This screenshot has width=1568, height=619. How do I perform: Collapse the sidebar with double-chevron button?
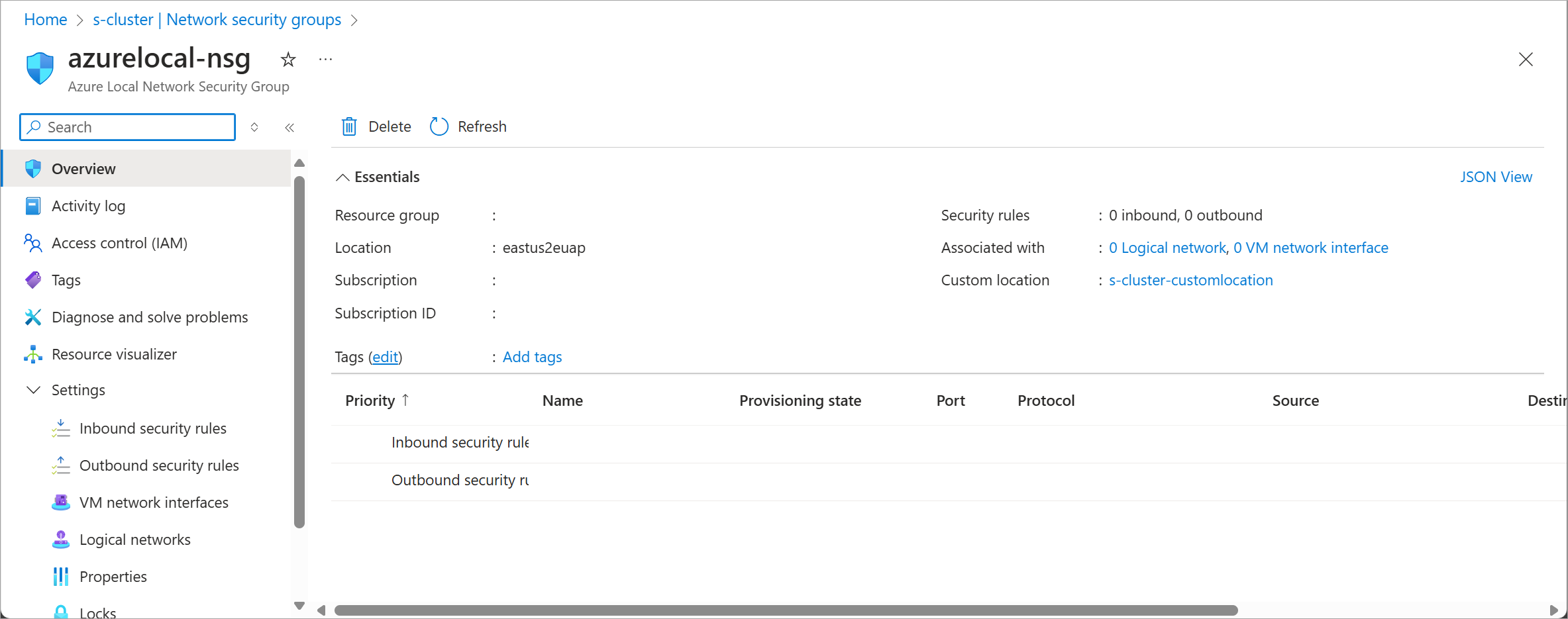(289, 128)
